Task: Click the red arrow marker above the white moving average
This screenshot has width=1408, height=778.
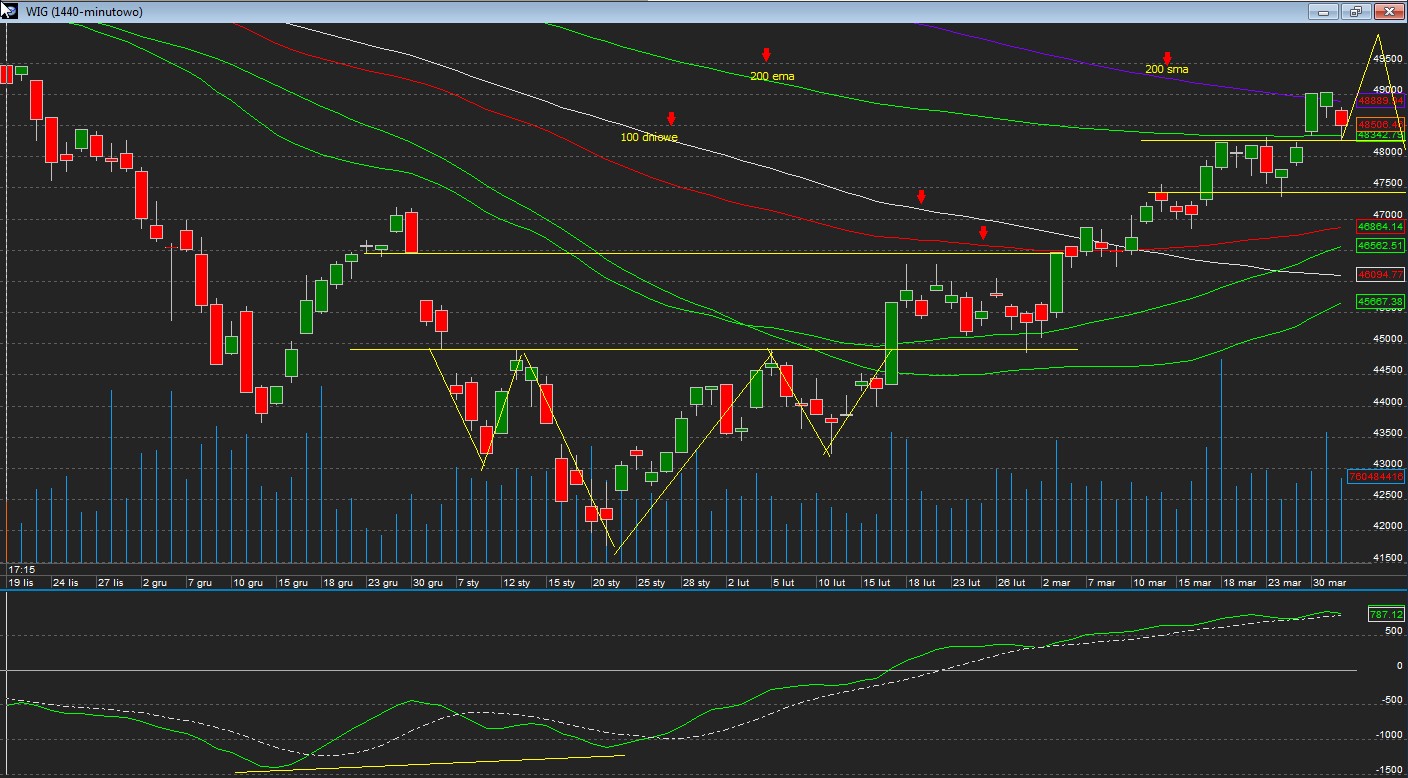Action: [921, 197]
